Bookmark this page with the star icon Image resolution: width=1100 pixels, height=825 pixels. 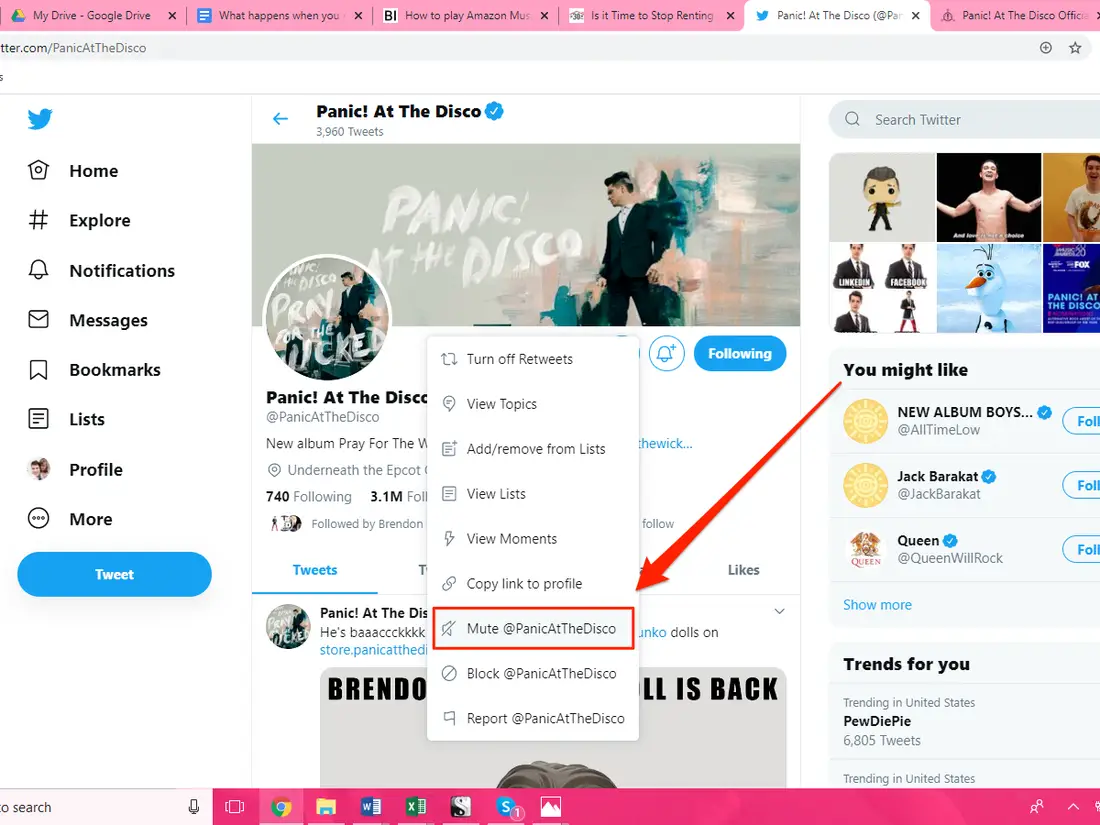[1075, 48]
